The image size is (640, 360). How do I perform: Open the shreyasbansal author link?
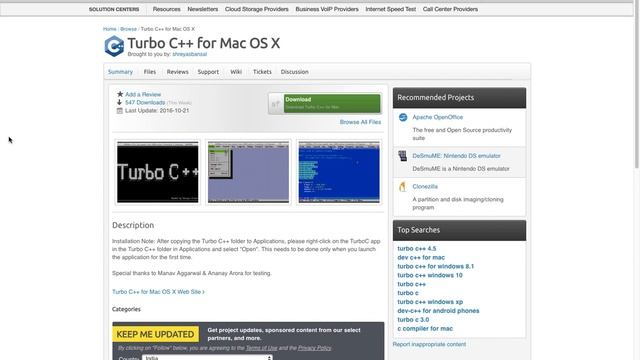[x=189, y=54]
